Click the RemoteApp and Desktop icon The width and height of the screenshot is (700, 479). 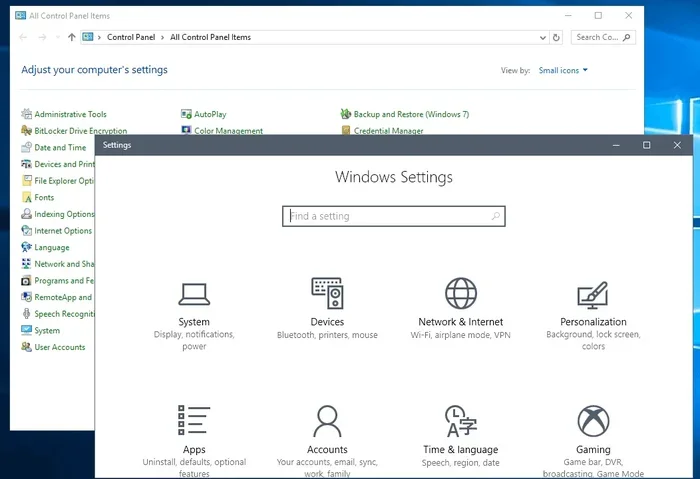click(x=26, y=297)
